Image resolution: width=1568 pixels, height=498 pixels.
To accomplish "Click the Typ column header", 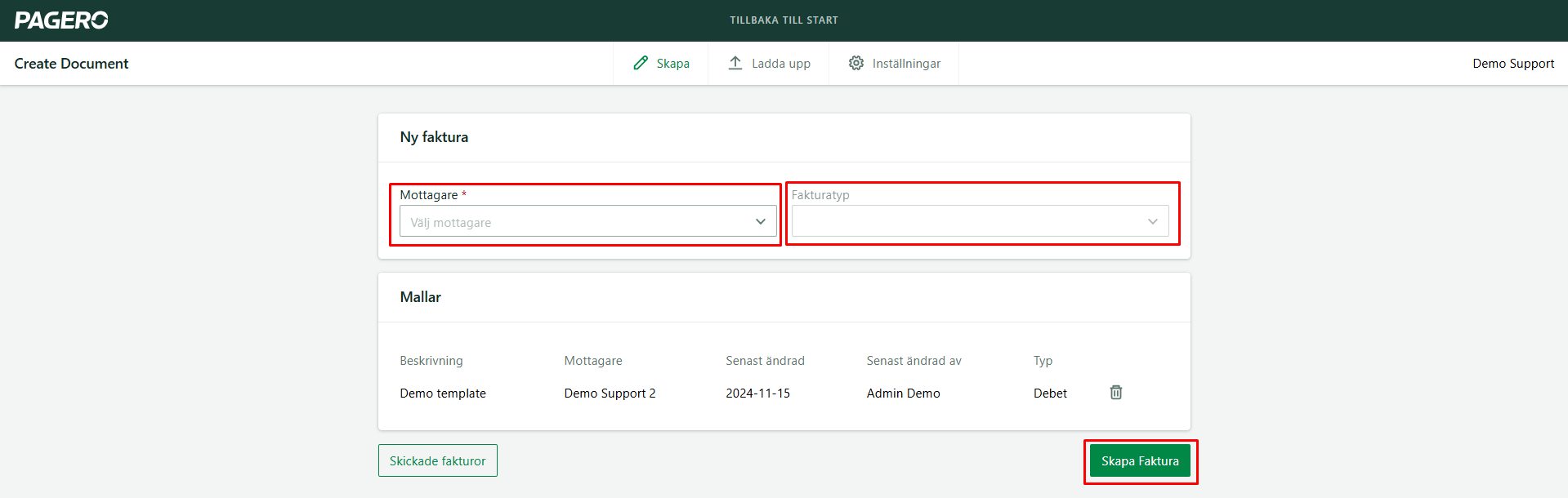I will pyautogui.click(x=1043, y=361).
